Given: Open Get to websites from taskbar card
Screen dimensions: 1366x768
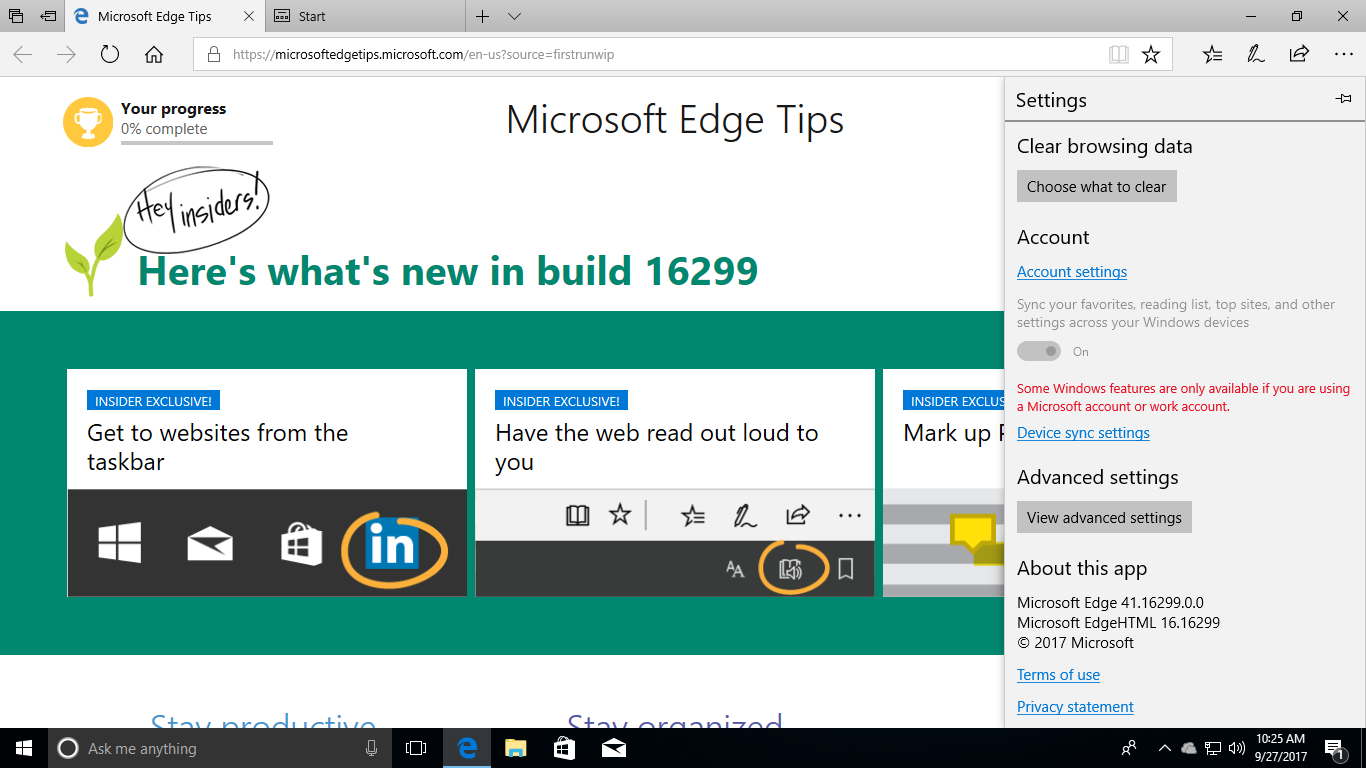Looking at the screenshot, I should (x=267, y=483).
